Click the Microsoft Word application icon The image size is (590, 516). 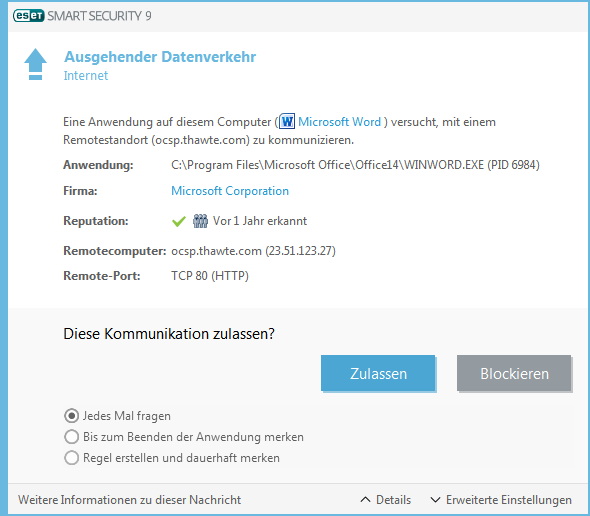(287, 122)
